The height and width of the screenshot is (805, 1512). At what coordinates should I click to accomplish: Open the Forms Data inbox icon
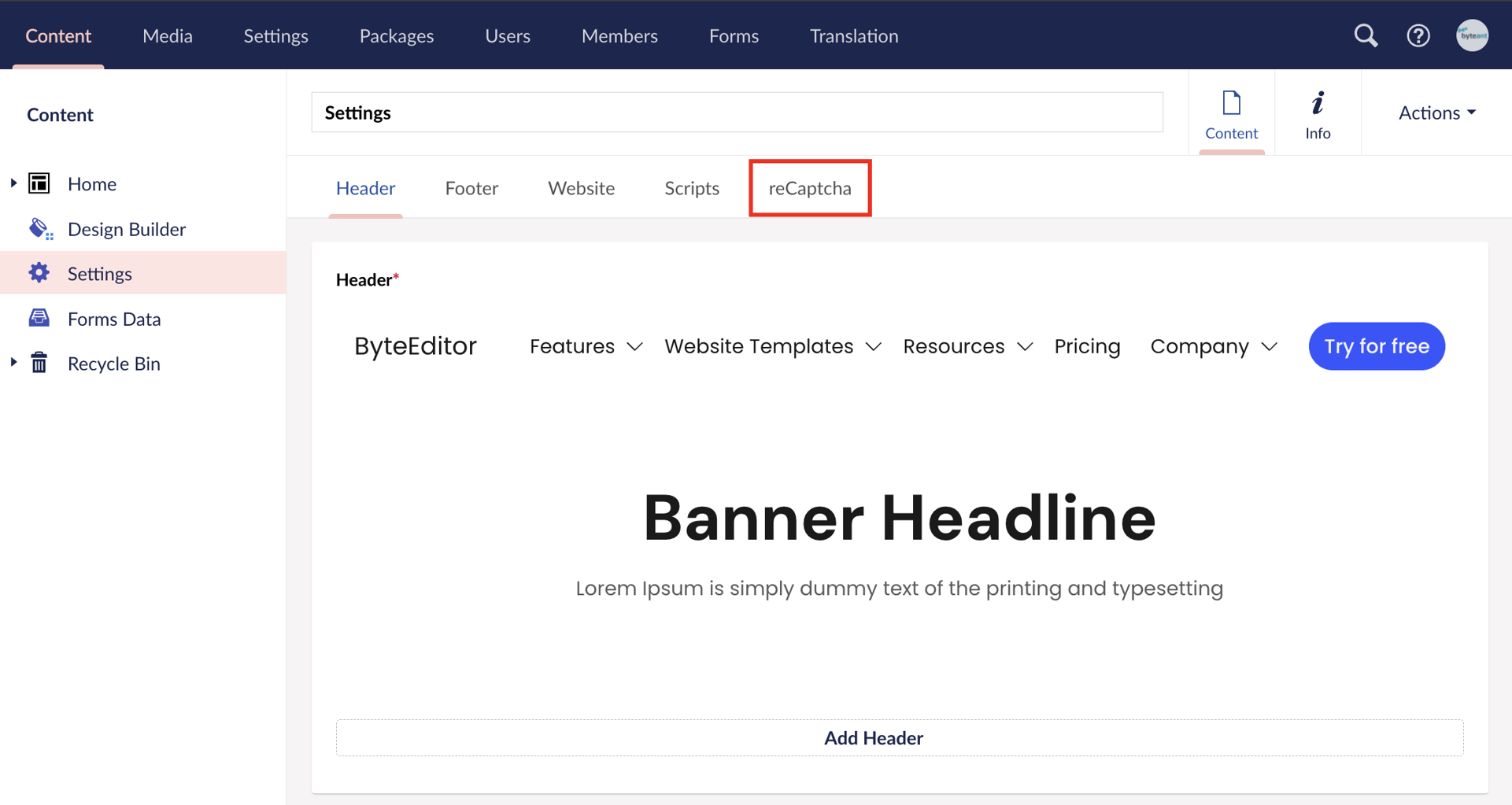[39, 318]
